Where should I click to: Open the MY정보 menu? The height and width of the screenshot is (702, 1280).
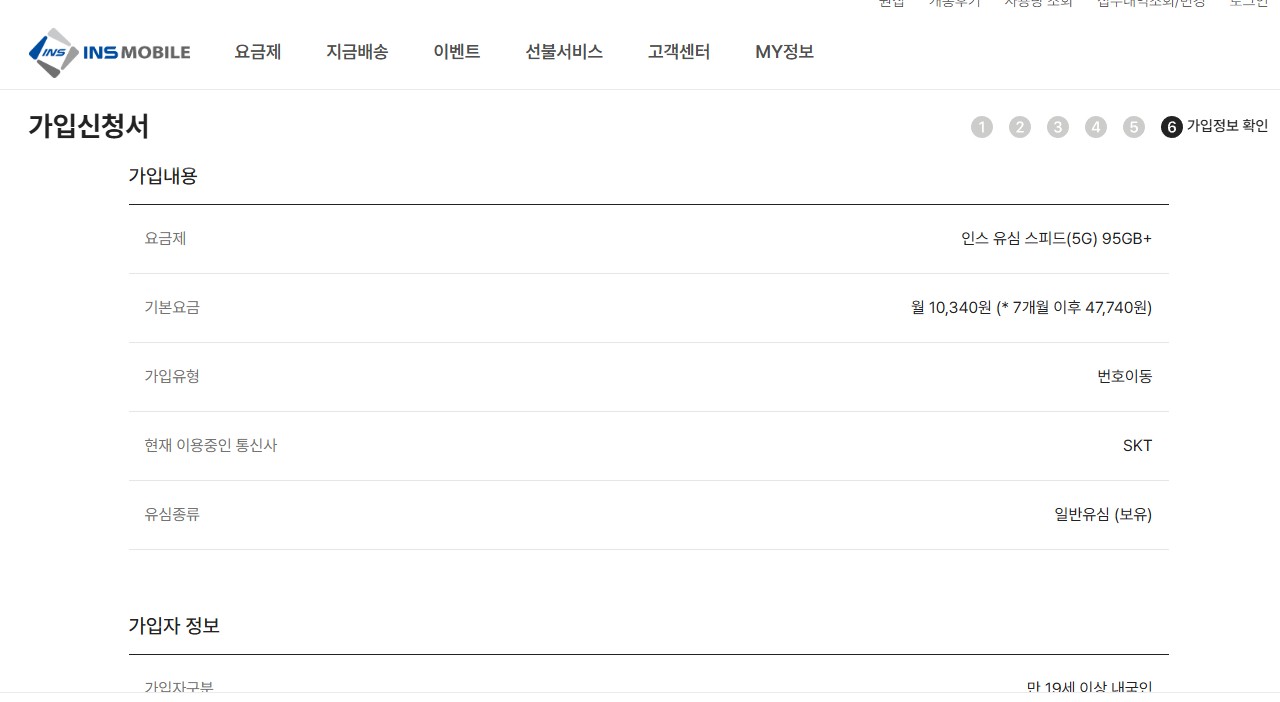point(785,52)
